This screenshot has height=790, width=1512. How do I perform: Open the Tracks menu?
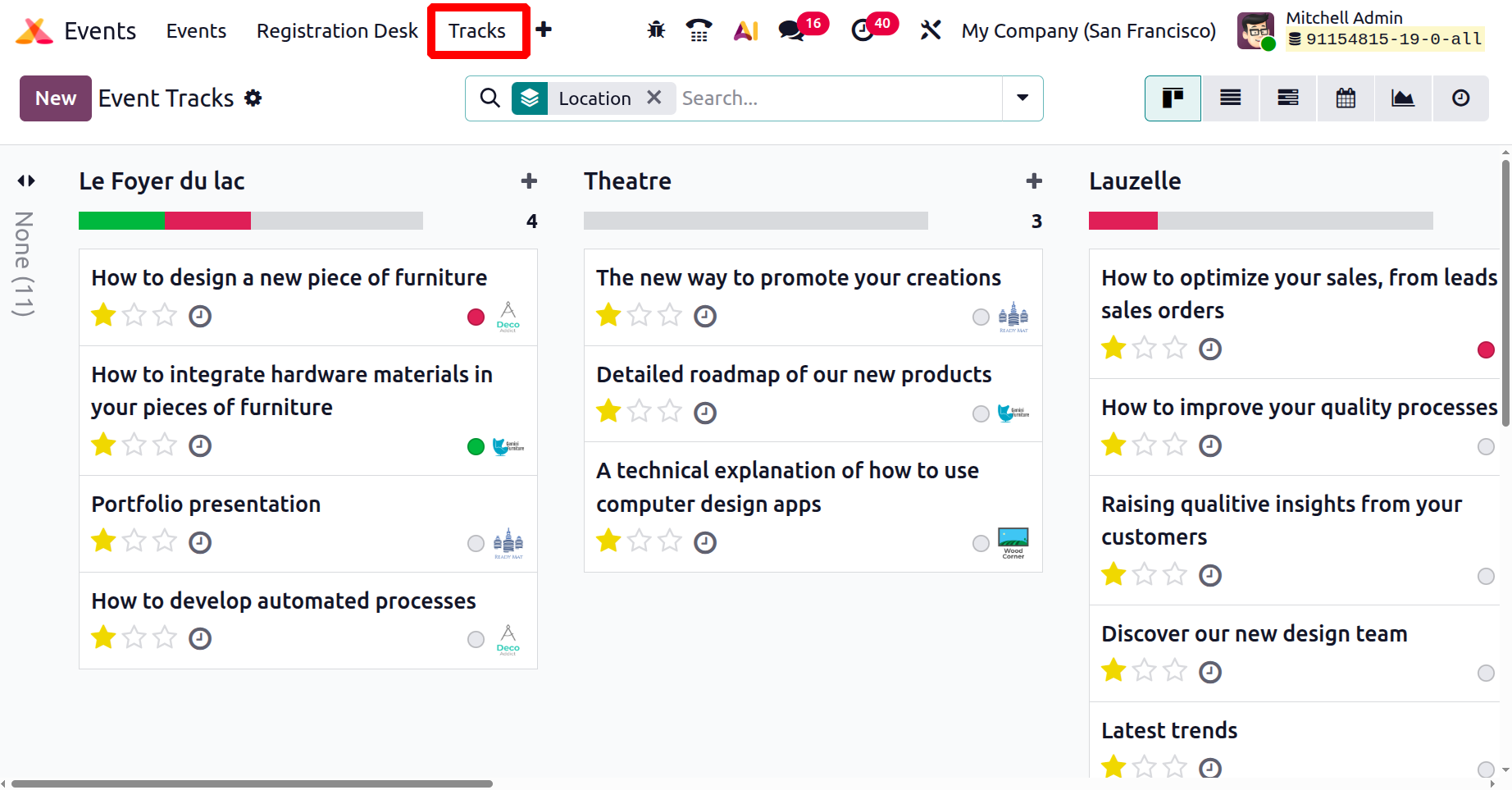coord(477,31)
